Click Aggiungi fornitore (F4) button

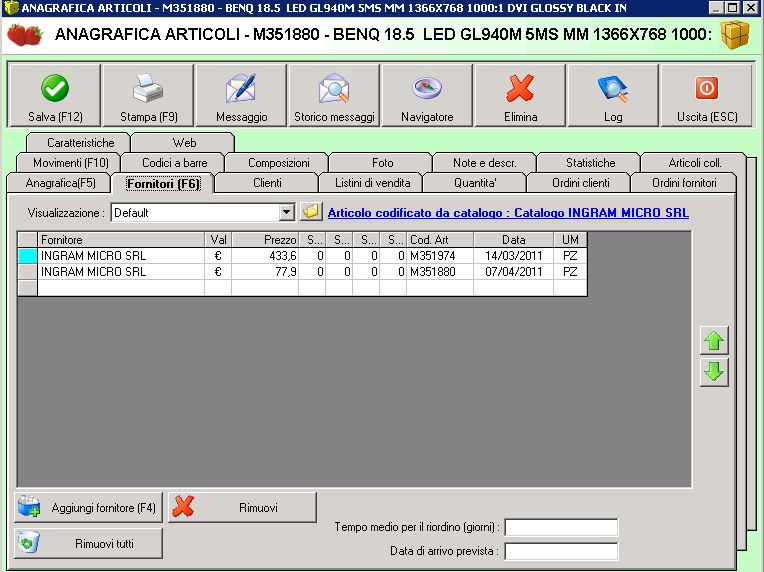(88, 508)
